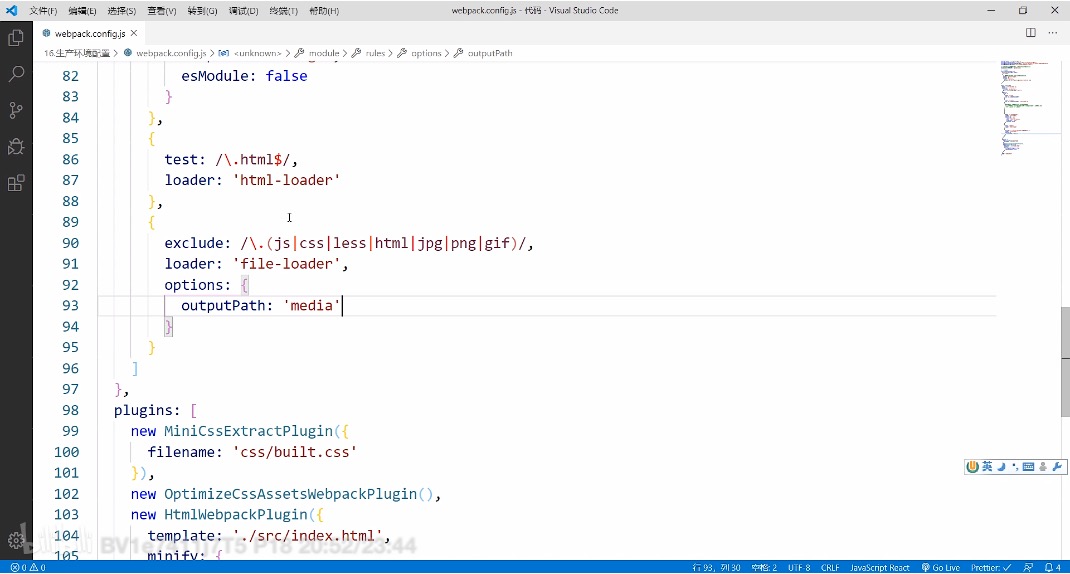1070x574 pixels.
Task: Click the Sogou input user icon
Action: tap(1043, 467)
